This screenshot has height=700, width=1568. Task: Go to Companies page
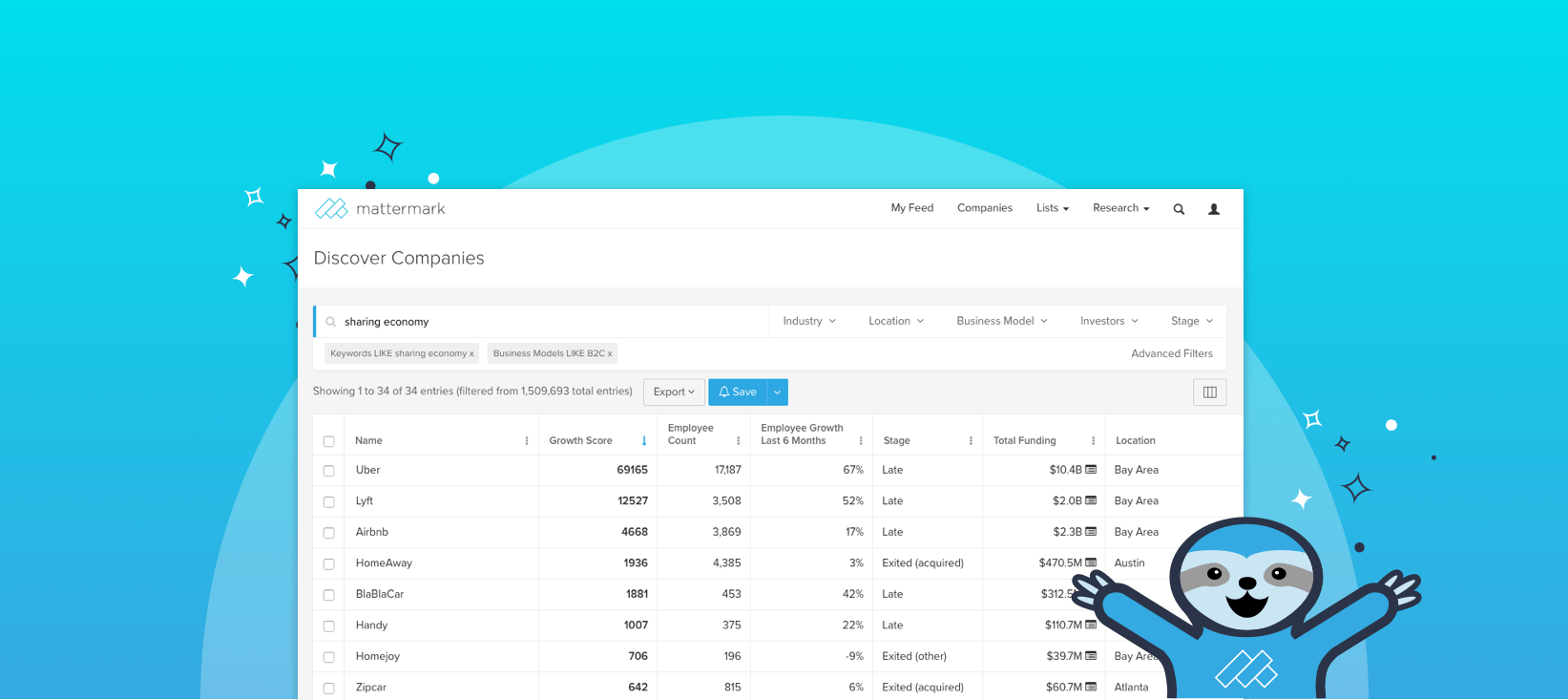(985, 208)
